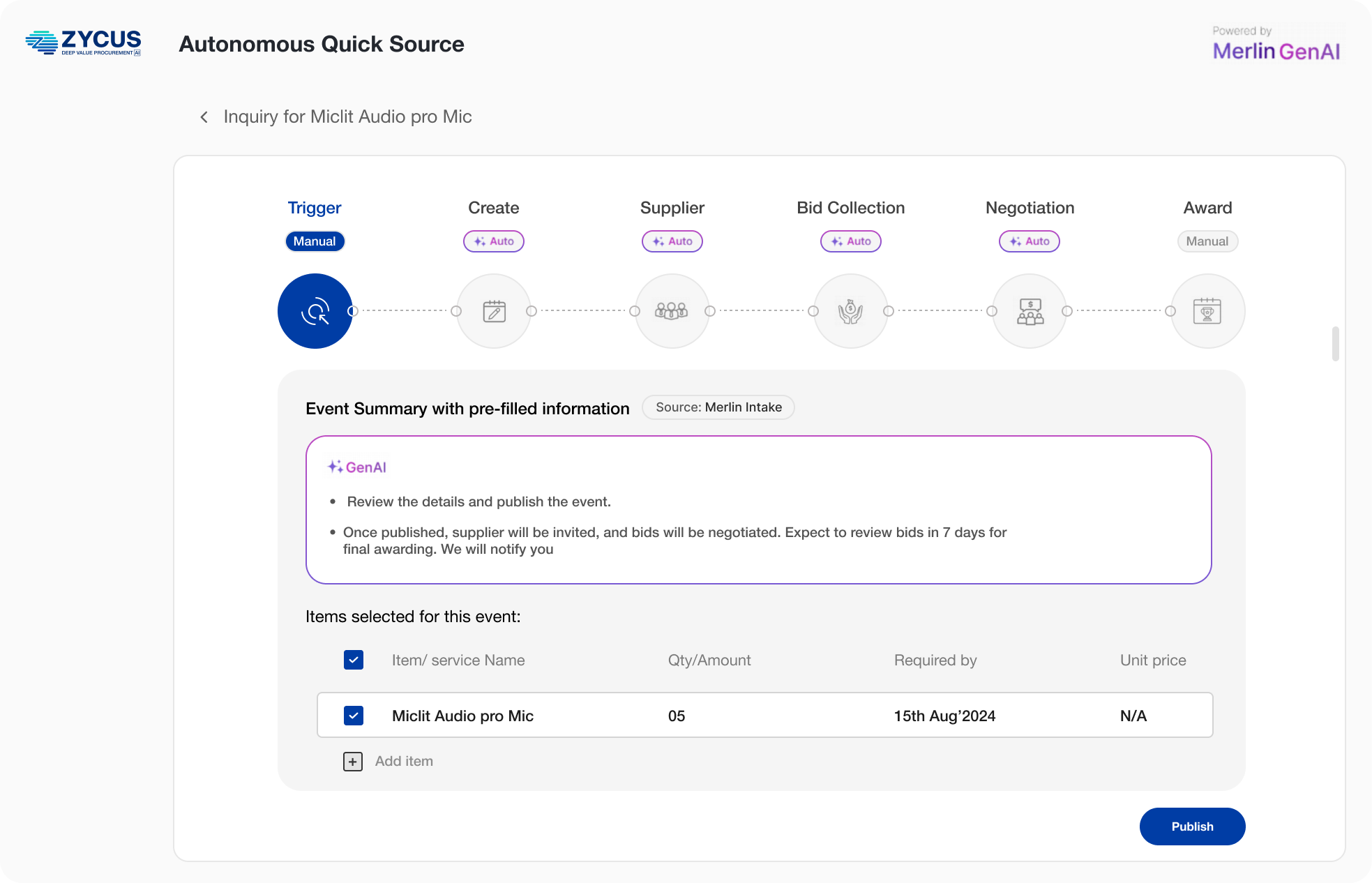Select the Supplier stage people icon
This screenshot has width=1372, height=883.
point(672,311)
